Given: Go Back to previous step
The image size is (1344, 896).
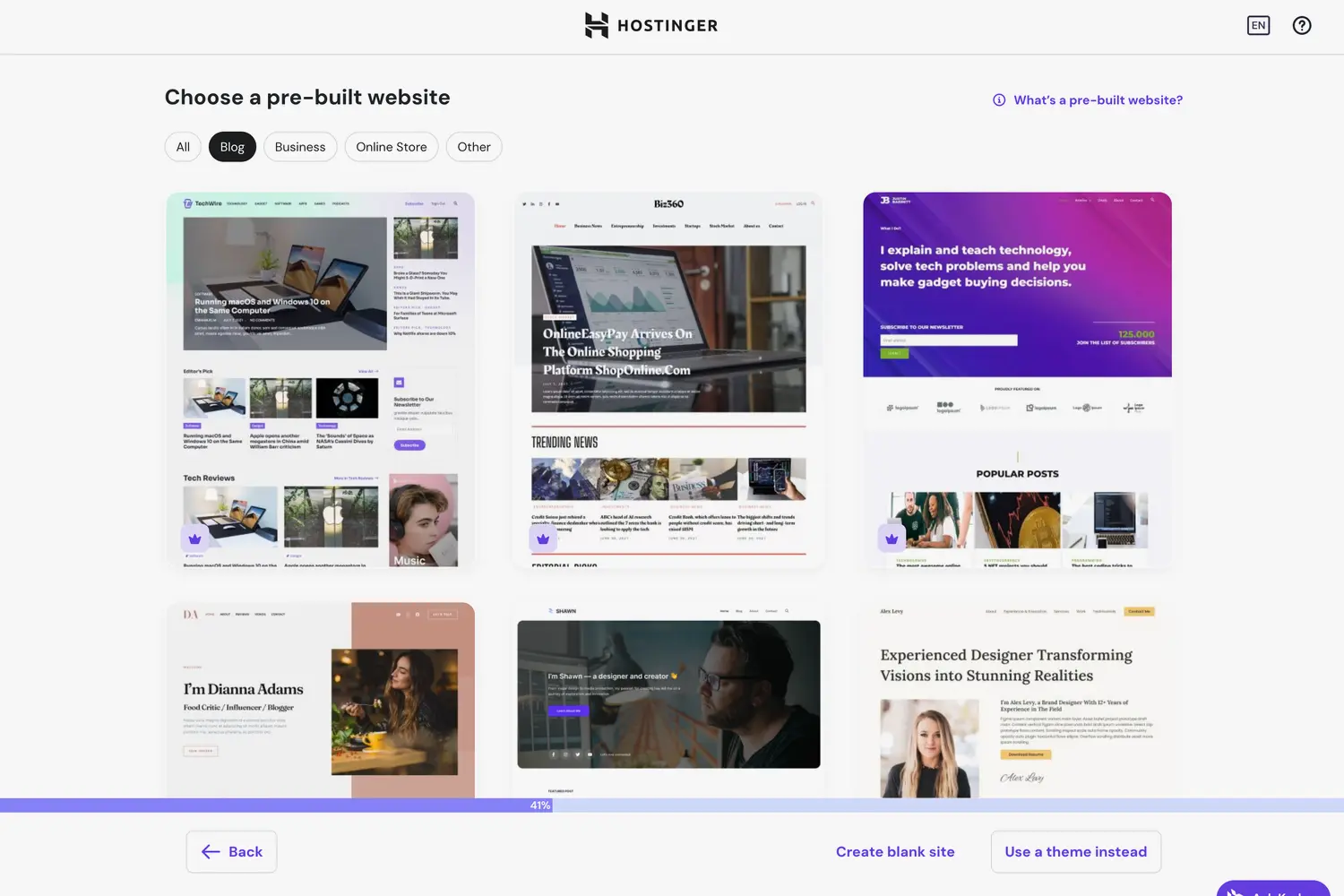Looking at the screenshot, I should 231,852.
